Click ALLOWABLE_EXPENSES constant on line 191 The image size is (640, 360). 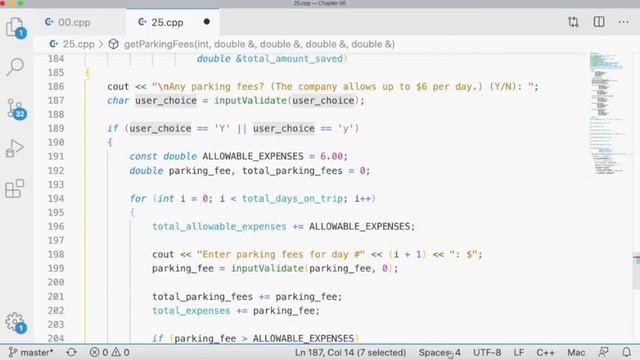(x=253, y=156)
